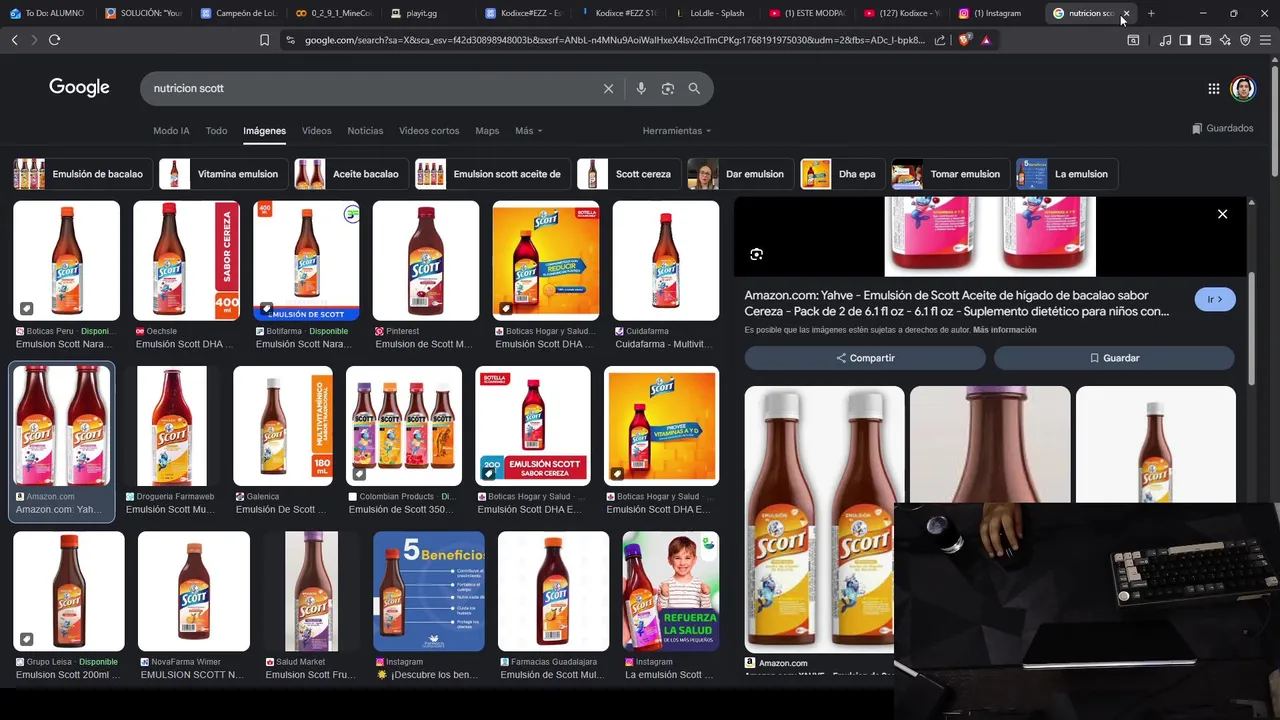Screen dimensions: 1280x720
Task: Close the image preview panel
Action: tap(1222, 214)
